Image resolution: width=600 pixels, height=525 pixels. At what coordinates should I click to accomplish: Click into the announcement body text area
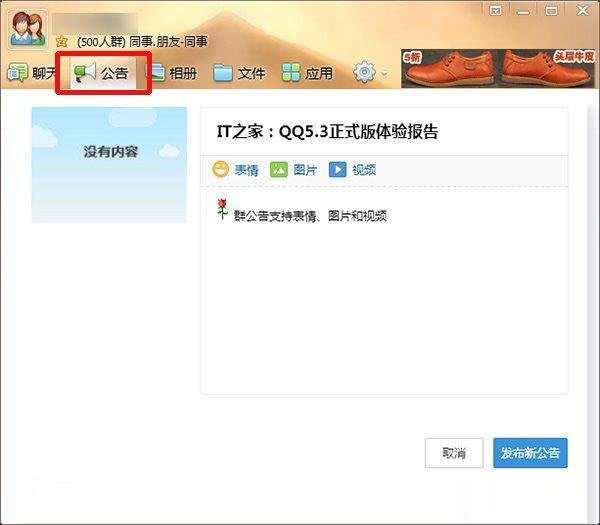tap(384, 290)
